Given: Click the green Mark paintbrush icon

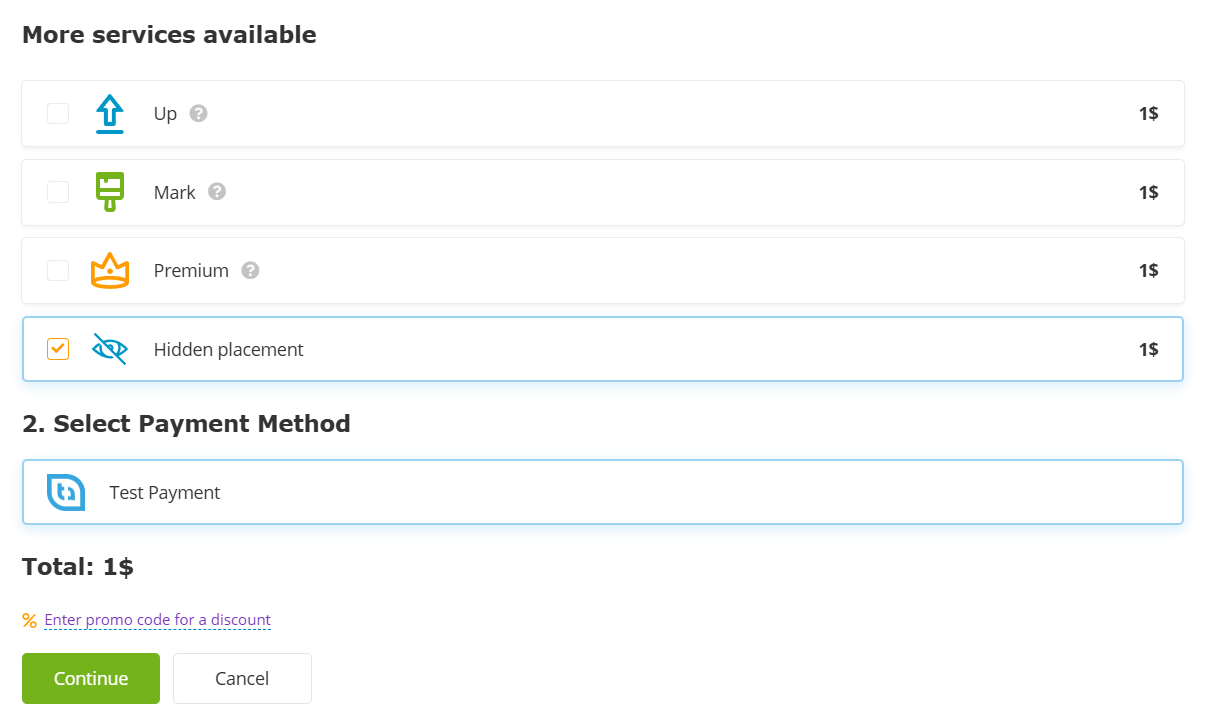Looking at the screenshot, I should click(x=110, y=192).
